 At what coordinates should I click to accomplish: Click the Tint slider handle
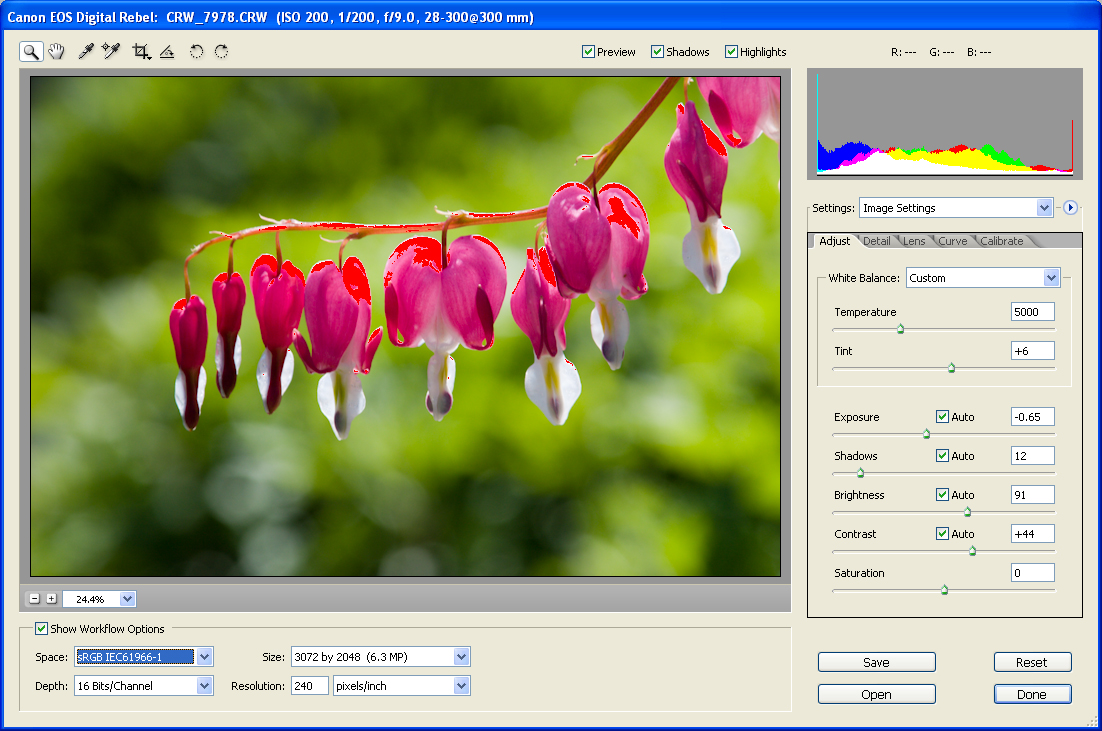(x=952, y=368)
